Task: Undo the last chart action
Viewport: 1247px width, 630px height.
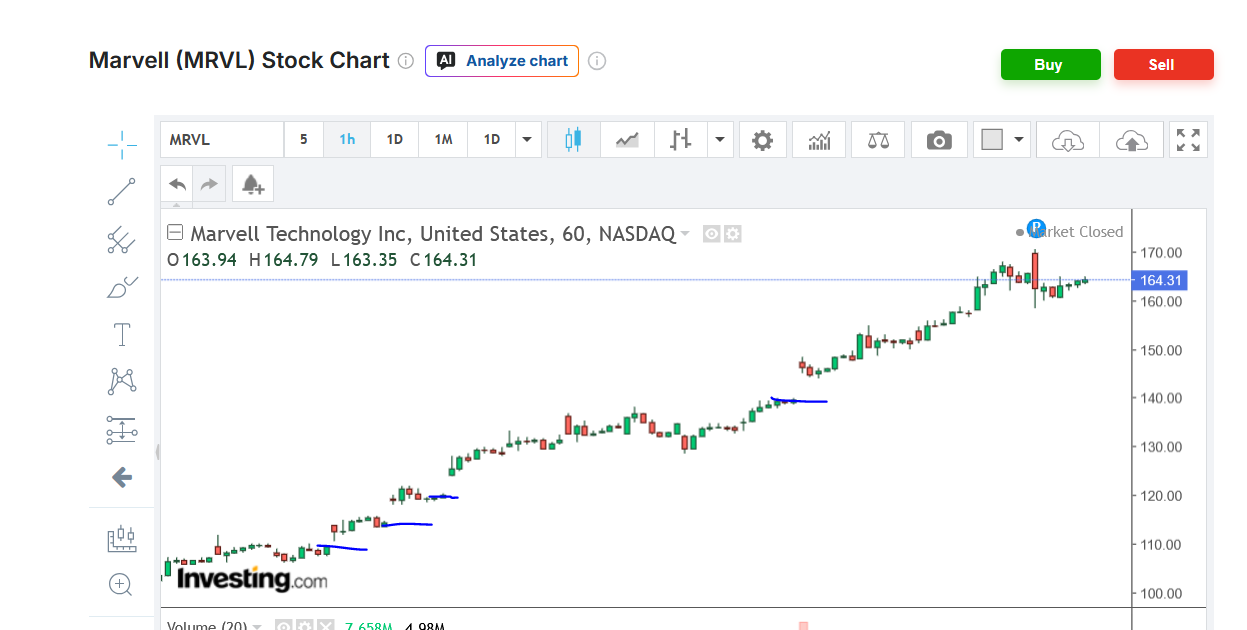Action: 177,184
